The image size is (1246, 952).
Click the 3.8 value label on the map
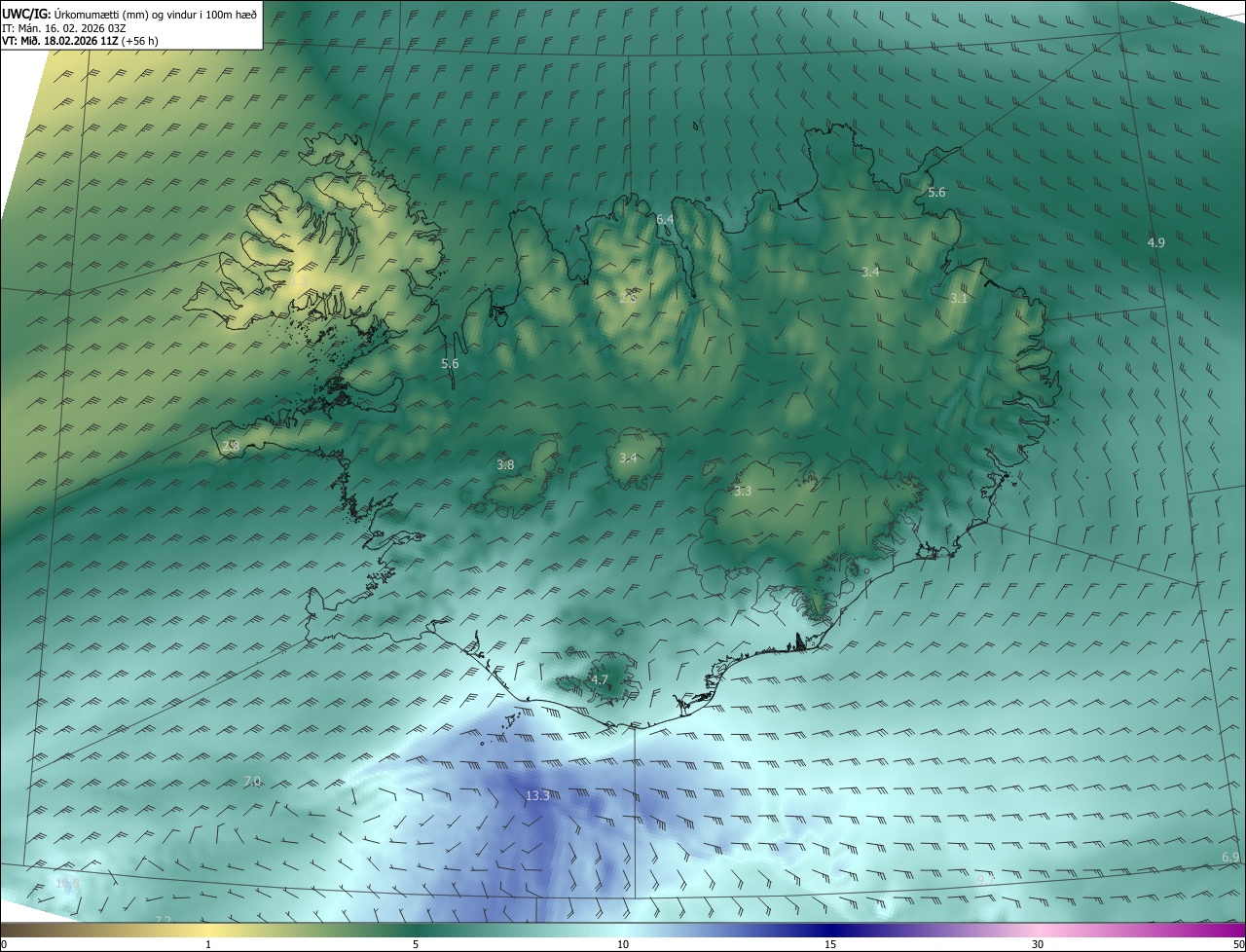(505, 465)
